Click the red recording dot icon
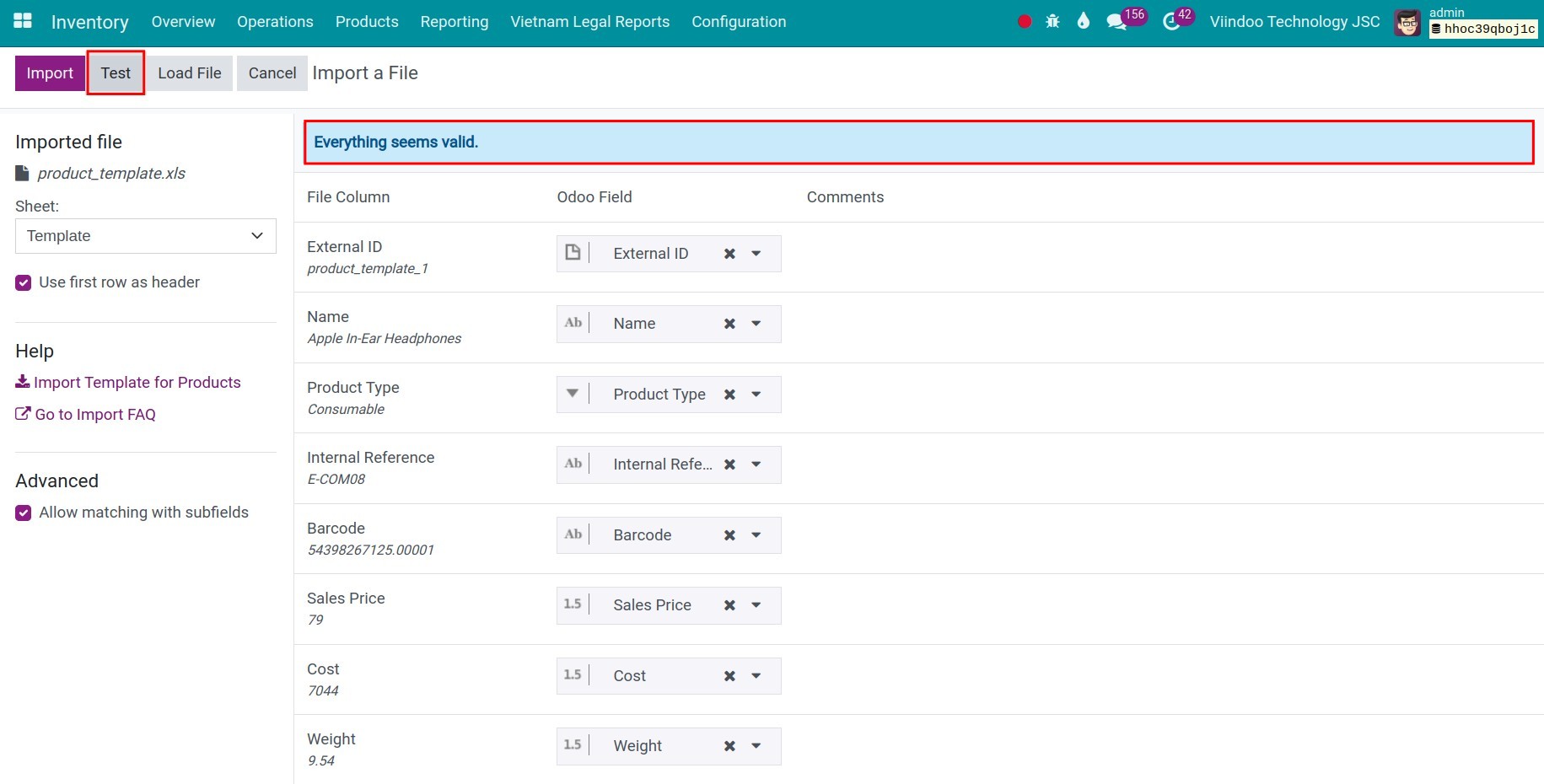1544x784 pixels. click(1025, 22)
